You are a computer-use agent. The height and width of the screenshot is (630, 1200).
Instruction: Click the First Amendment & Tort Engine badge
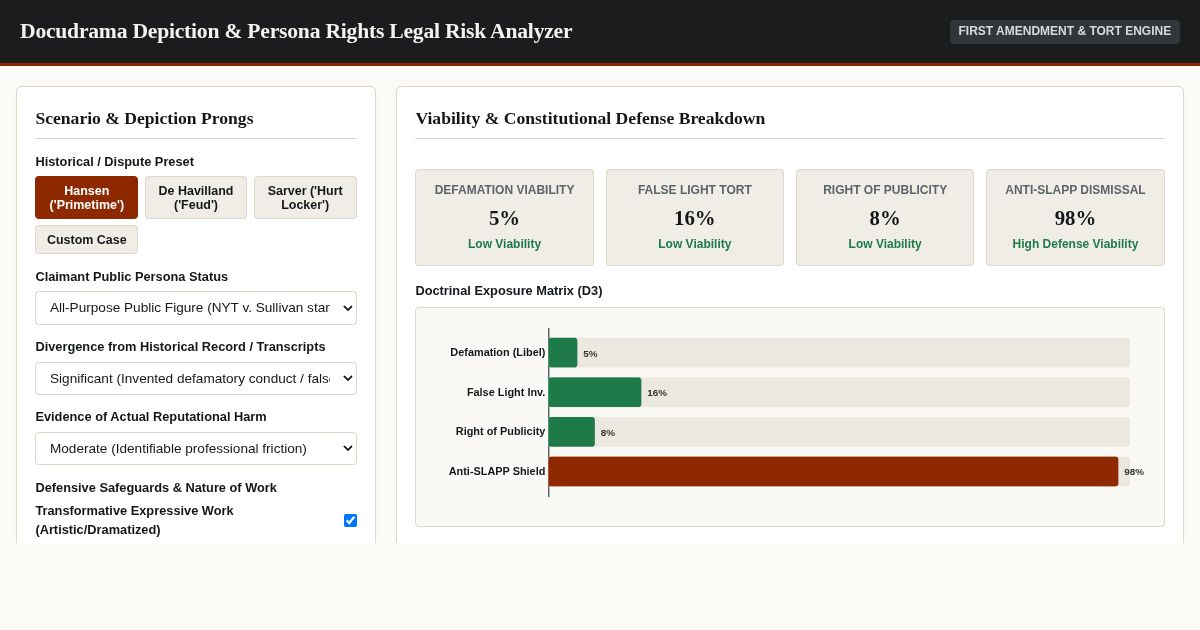click(x=1064, y=31)
